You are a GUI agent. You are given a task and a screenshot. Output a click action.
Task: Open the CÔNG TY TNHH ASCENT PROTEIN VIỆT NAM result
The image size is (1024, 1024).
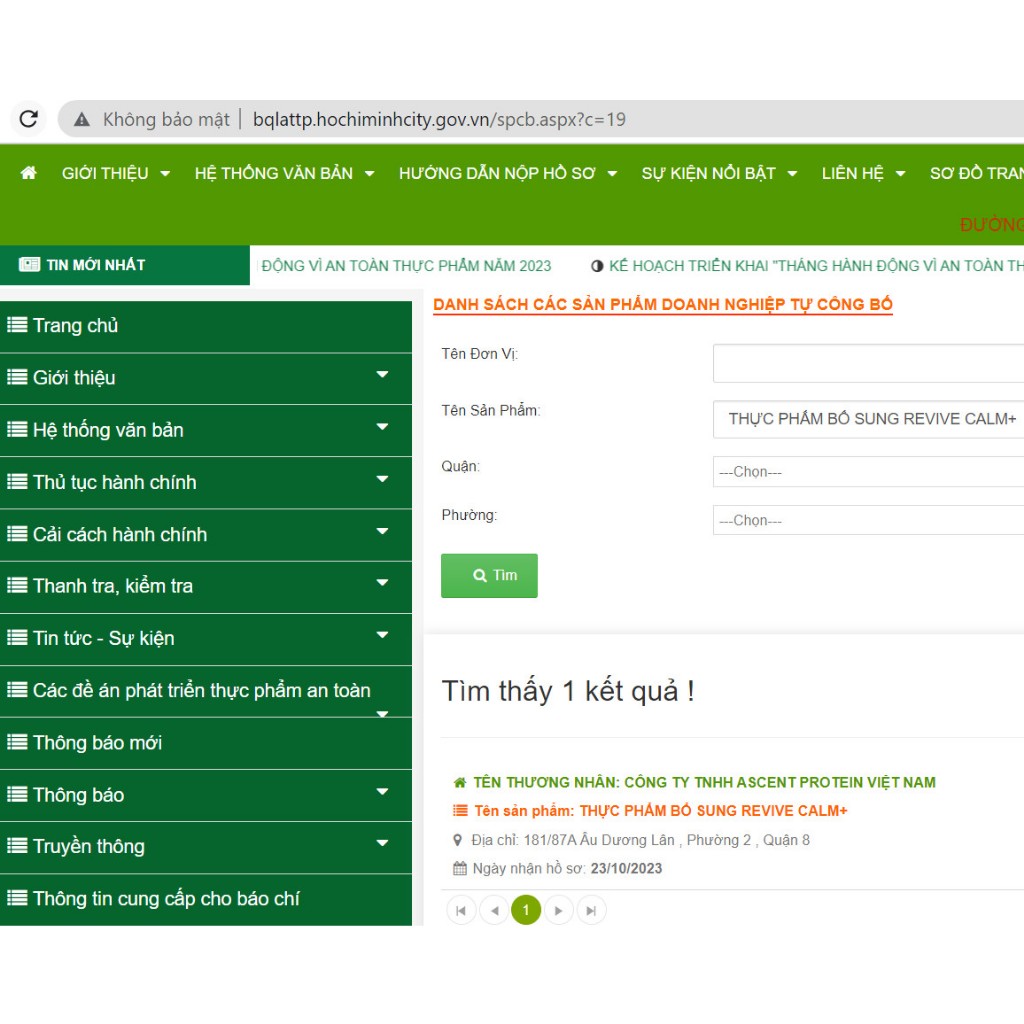(x=704, y=782)
